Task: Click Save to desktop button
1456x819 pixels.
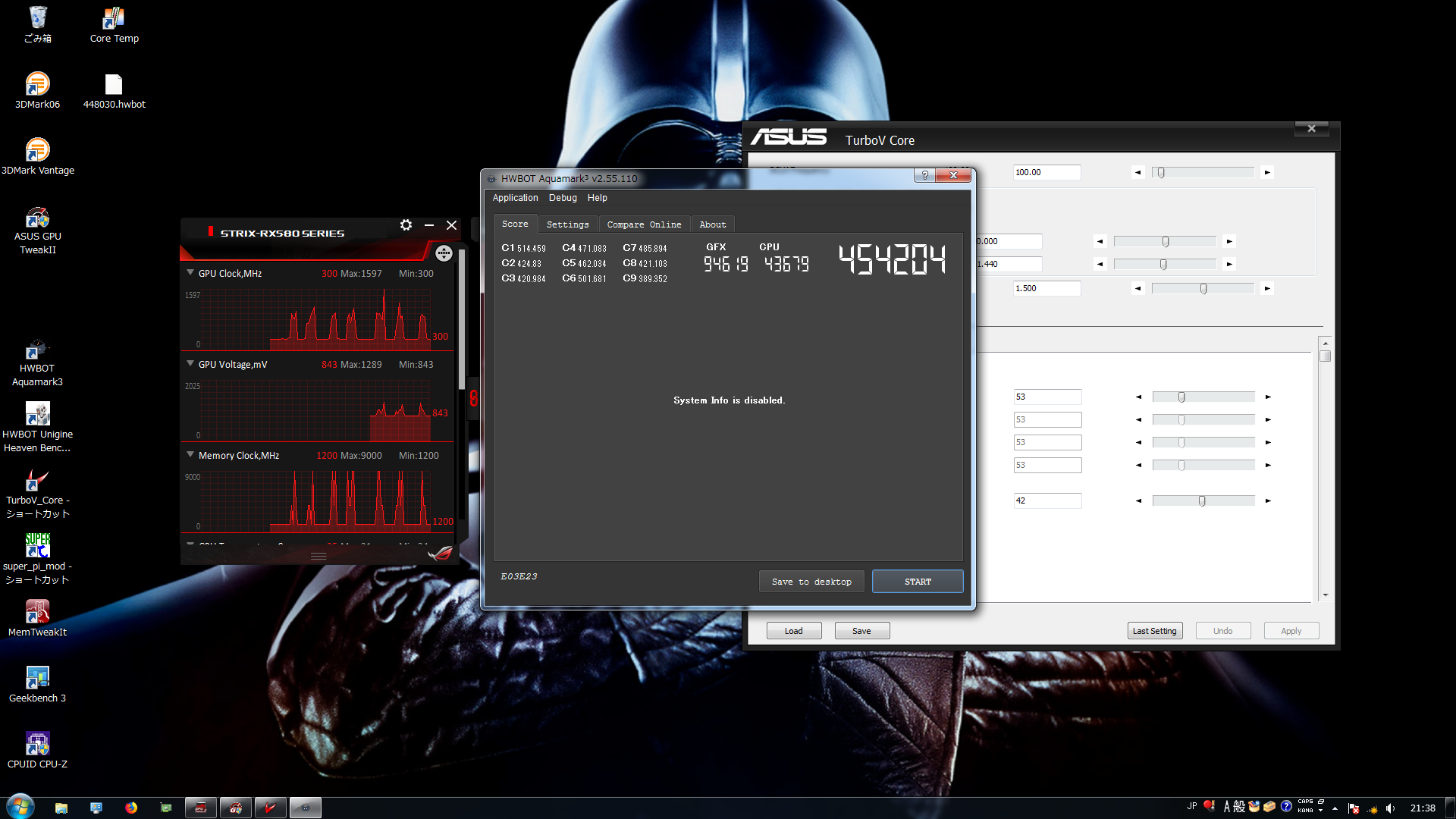Action: (x=811, y=582)
